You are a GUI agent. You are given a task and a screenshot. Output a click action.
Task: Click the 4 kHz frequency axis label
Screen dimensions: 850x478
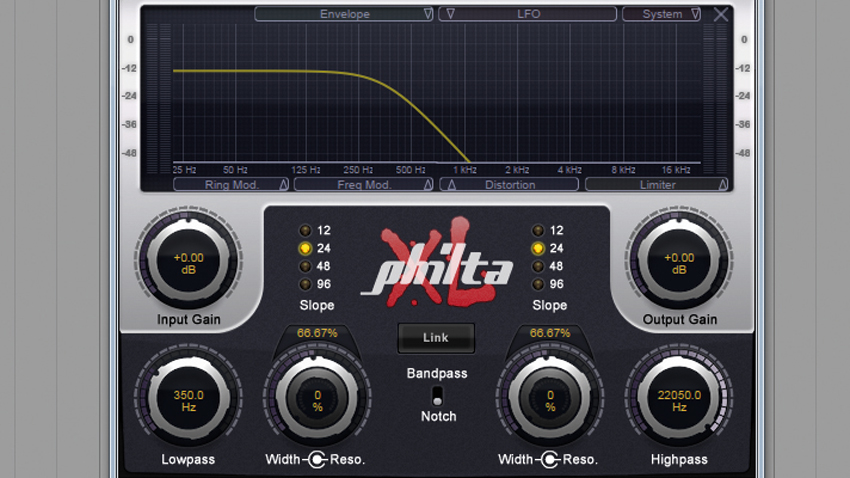tap(569, 170)
